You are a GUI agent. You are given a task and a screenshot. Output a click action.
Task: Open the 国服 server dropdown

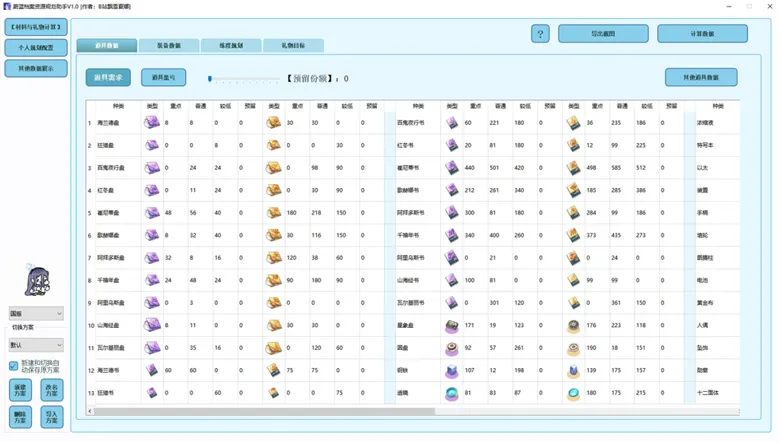click(x=36, y=313)
